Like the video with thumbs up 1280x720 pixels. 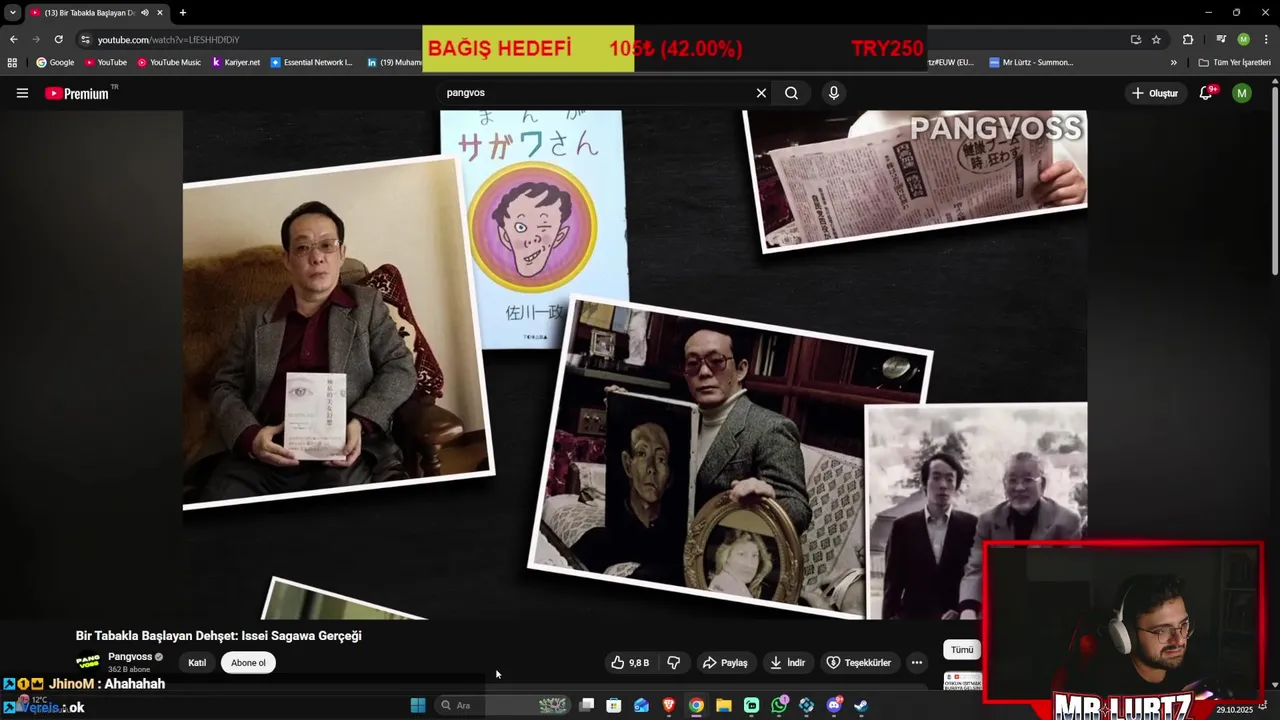click(x=630, y=663)
